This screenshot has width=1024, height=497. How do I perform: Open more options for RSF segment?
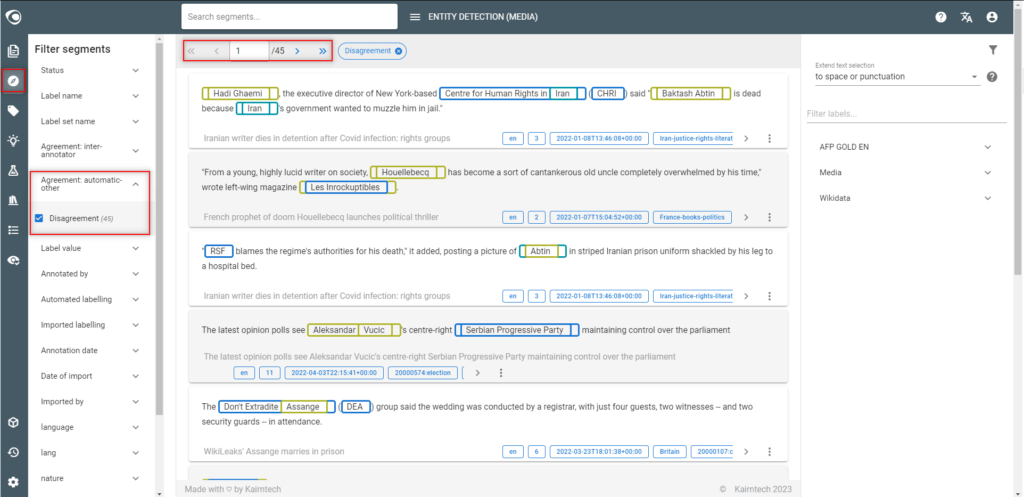[x=769, y=296]
